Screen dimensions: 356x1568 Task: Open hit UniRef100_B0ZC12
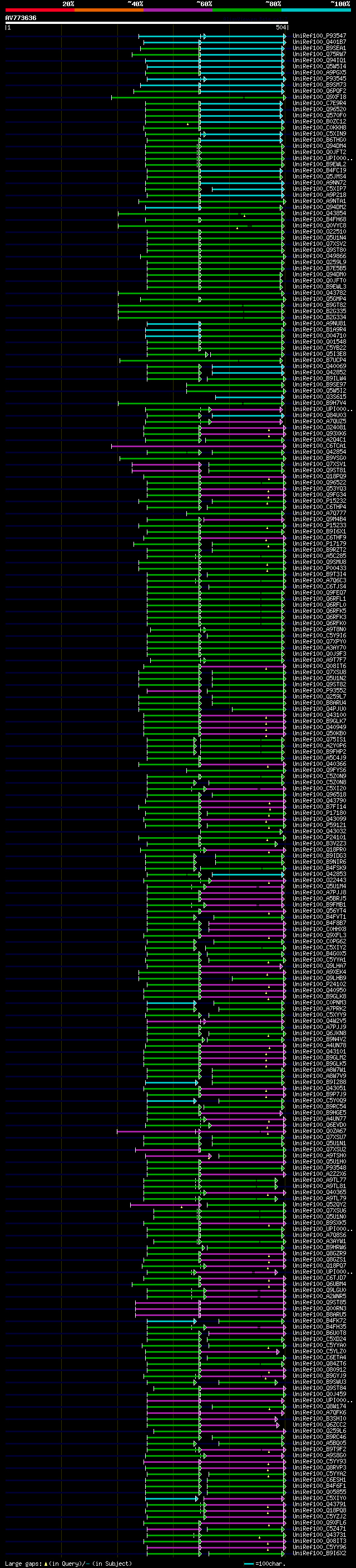click(319, 122)
